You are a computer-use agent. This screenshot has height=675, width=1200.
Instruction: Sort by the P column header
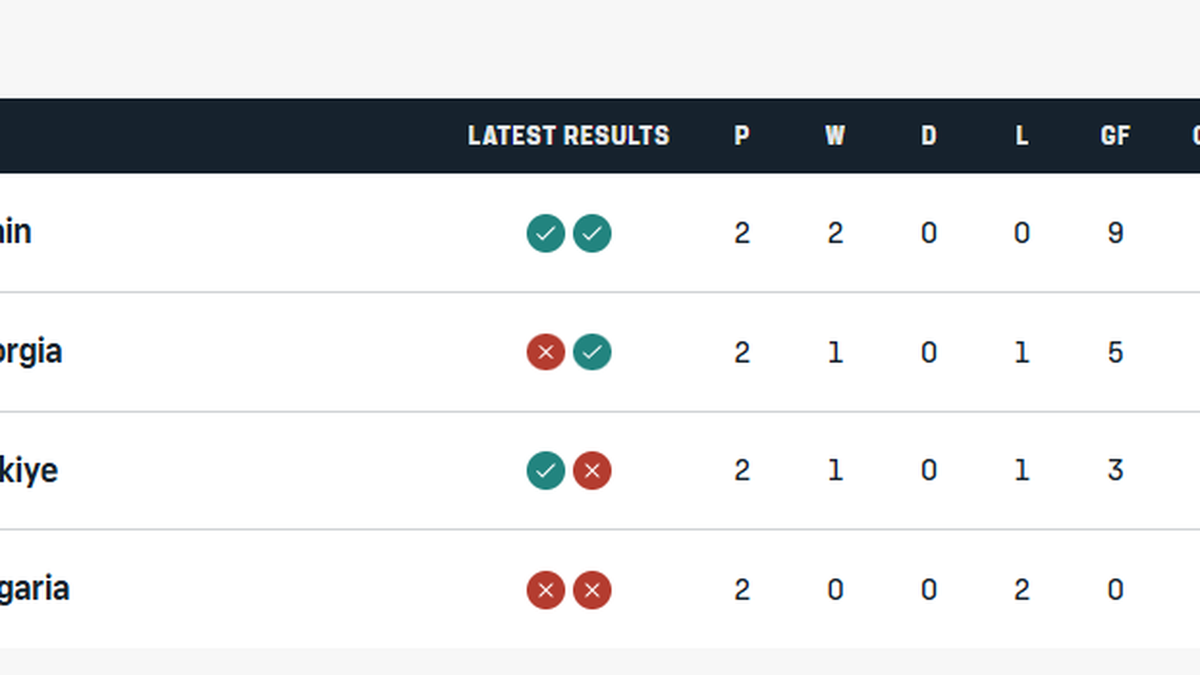(741, 136)
